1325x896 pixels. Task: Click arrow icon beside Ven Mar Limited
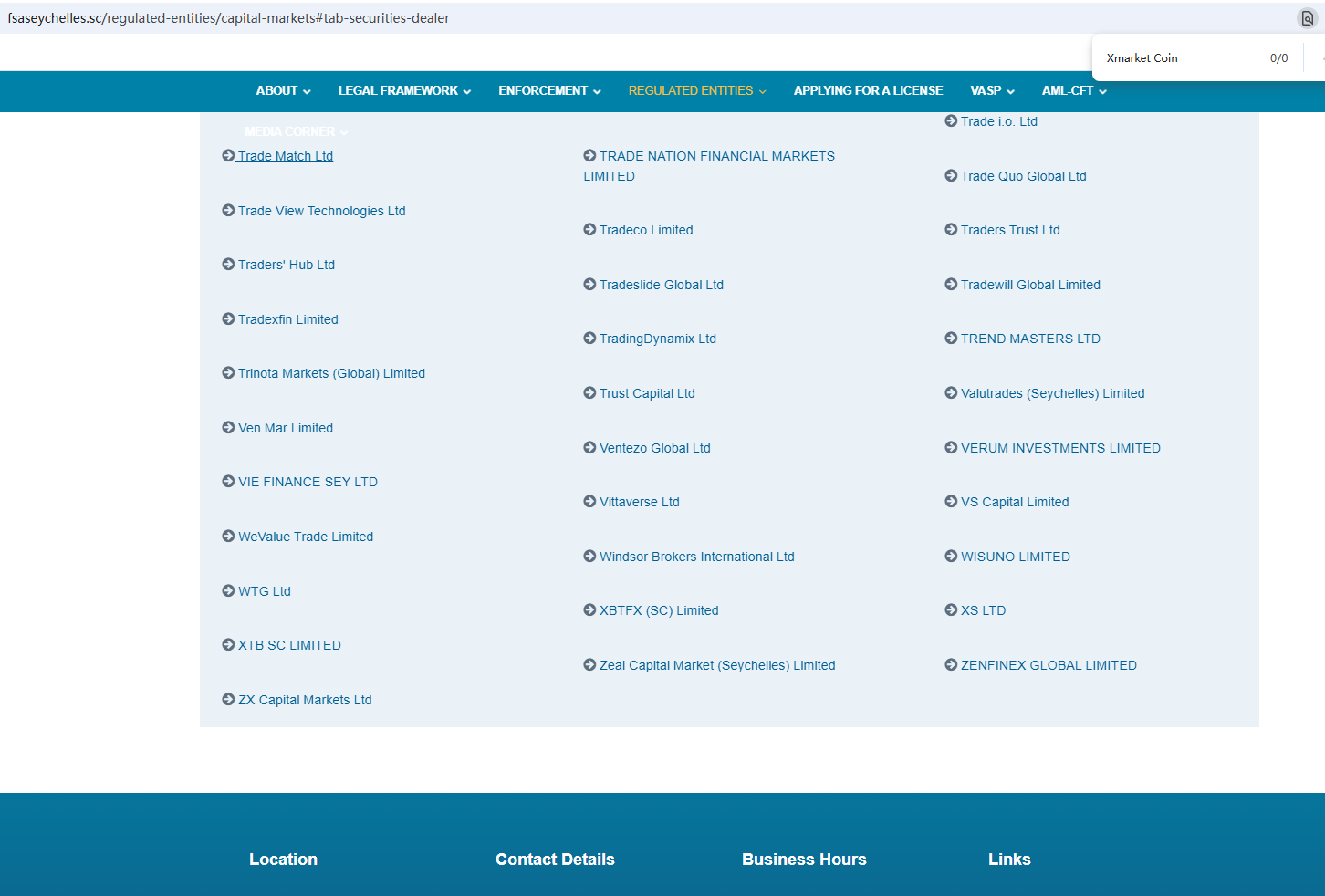[228, 428]
